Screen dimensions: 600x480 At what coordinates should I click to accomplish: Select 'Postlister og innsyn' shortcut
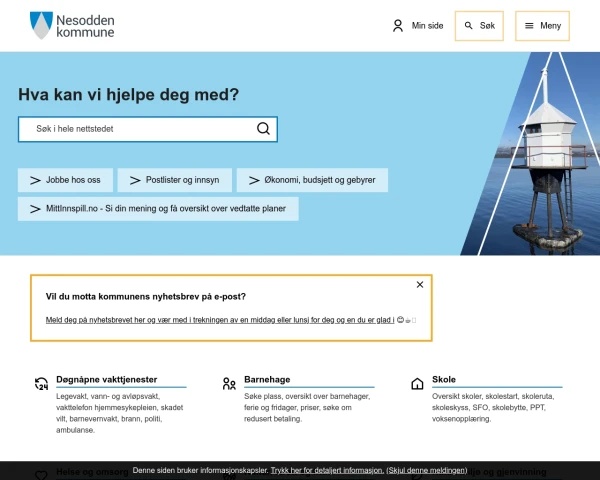tap(174, 180)
